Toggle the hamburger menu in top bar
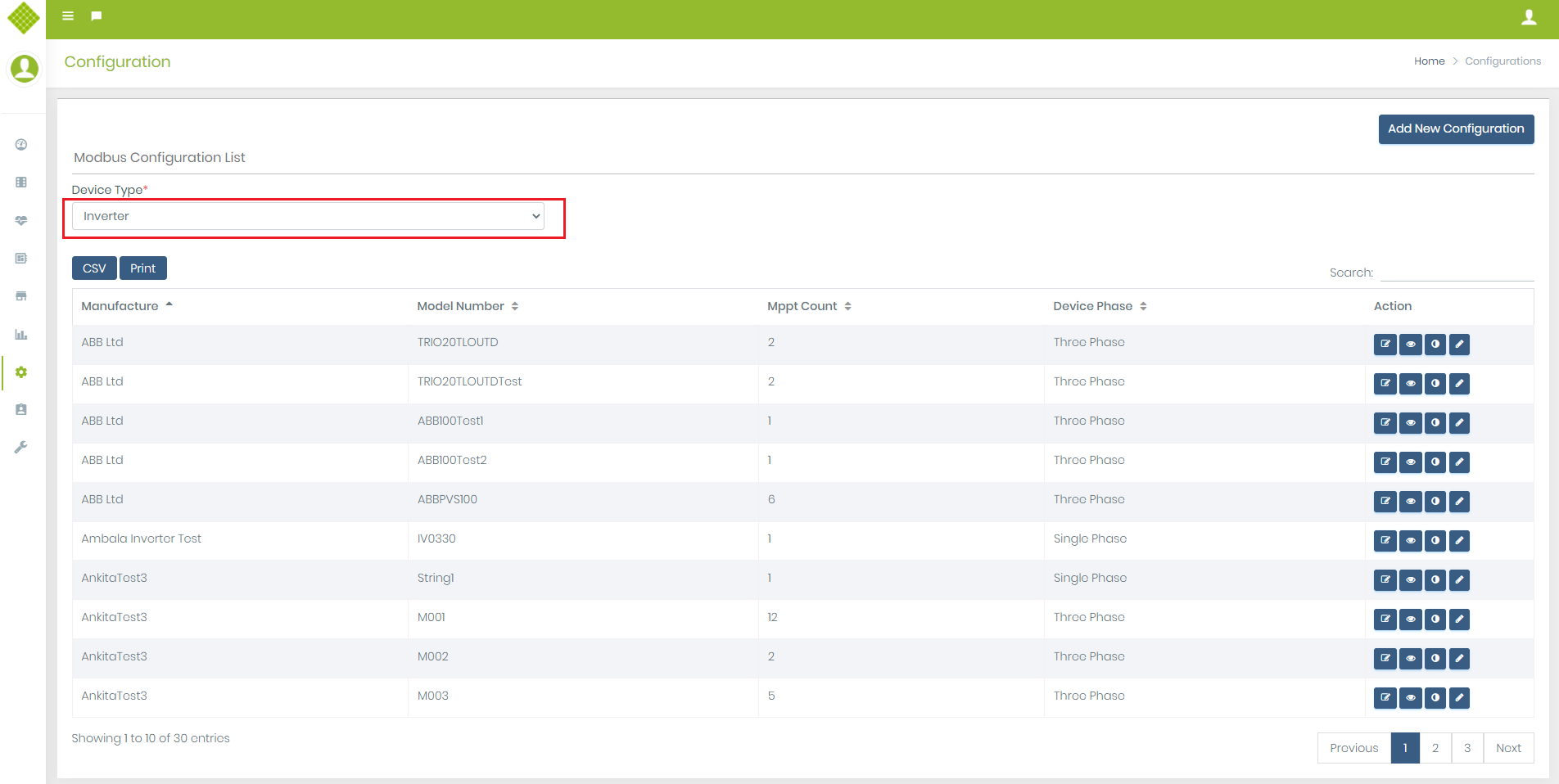 (x=68, y=16)
